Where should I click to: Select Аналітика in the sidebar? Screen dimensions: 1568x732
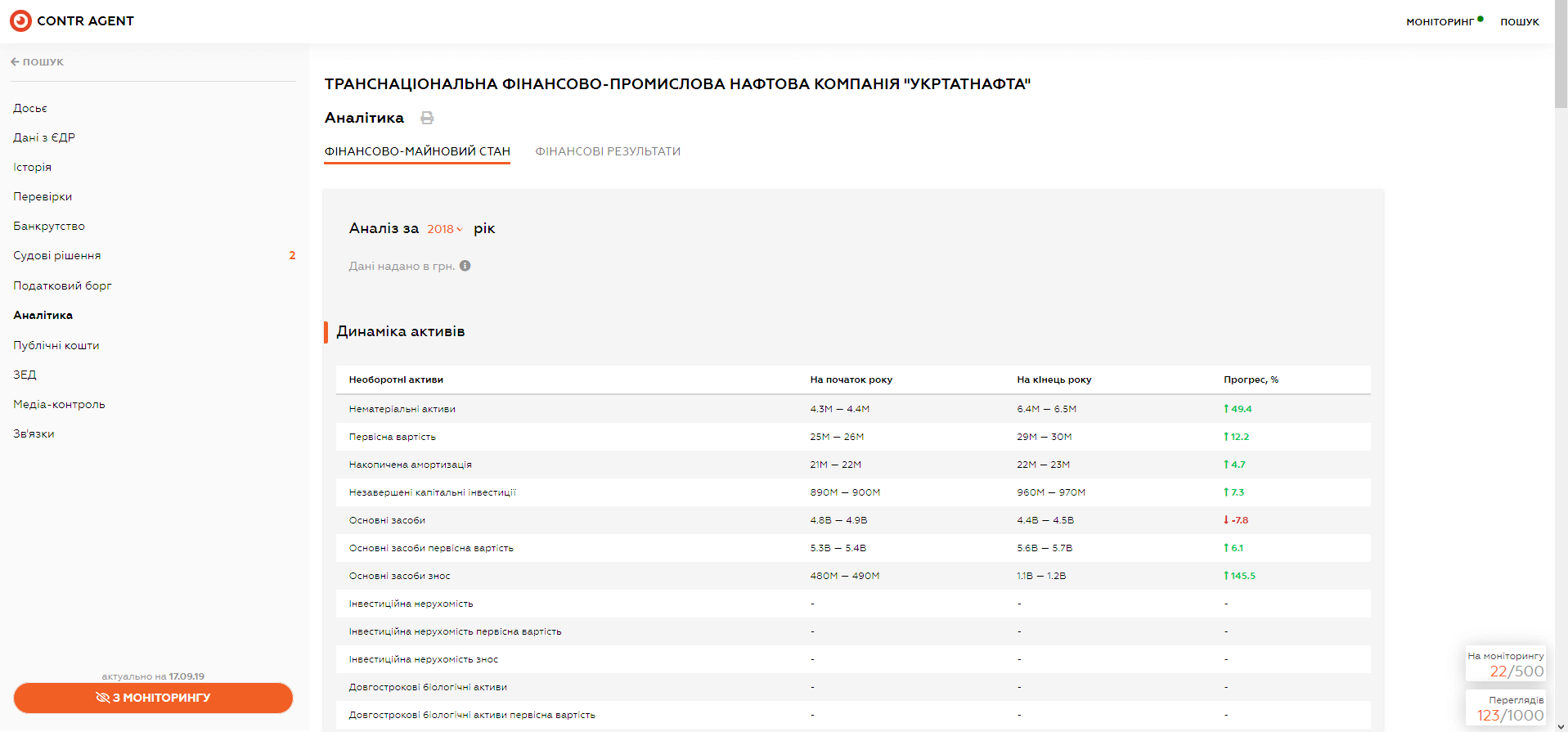point(43,315)
